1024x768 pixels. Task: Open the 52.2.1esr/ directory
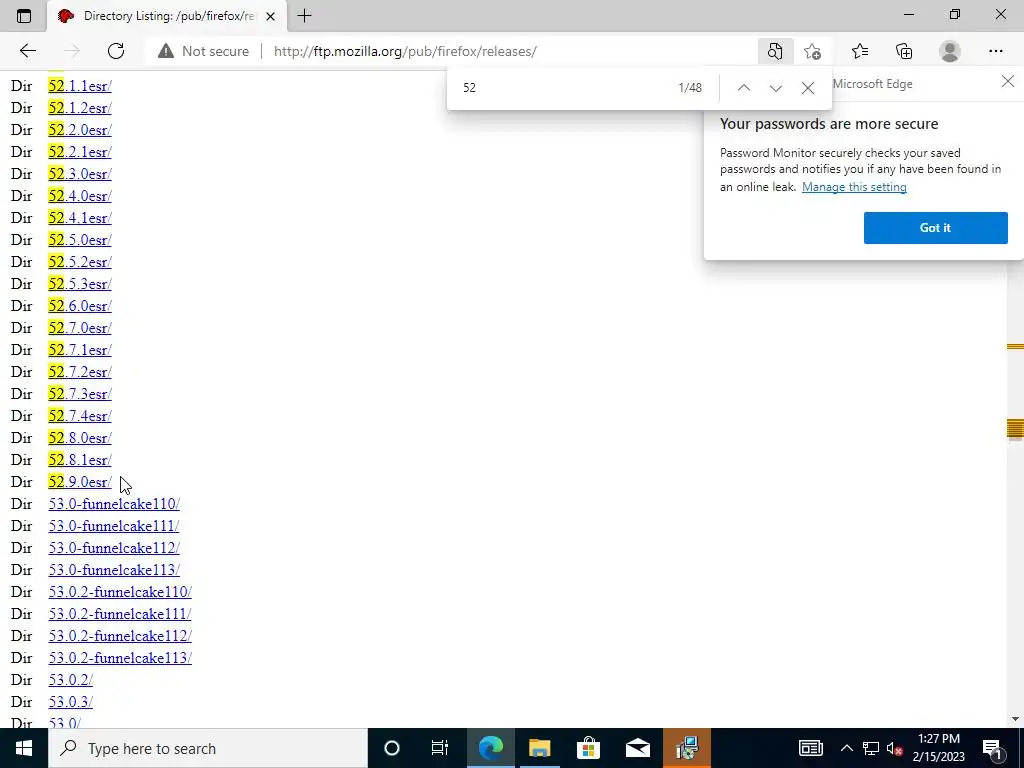pos(80,152)
